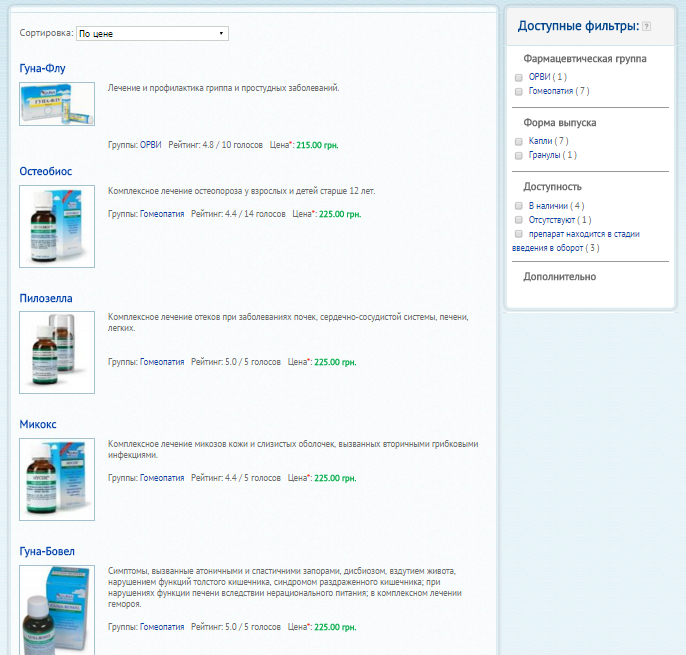The height and width of the screenshot is (655, 686).
Task: Click the Пилозелла product thumbnail
Action: click(x=57, y=351)
